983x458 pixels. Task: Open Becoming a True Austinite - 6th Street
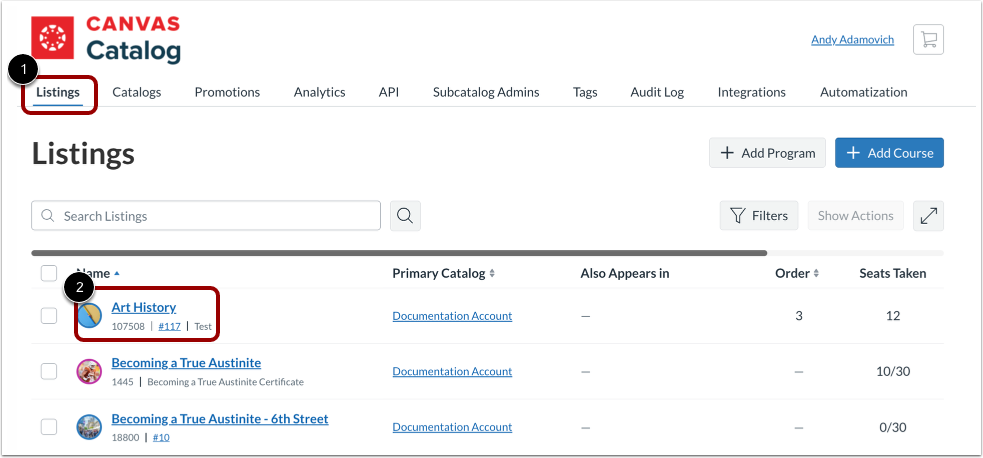[x=220, y=419]
